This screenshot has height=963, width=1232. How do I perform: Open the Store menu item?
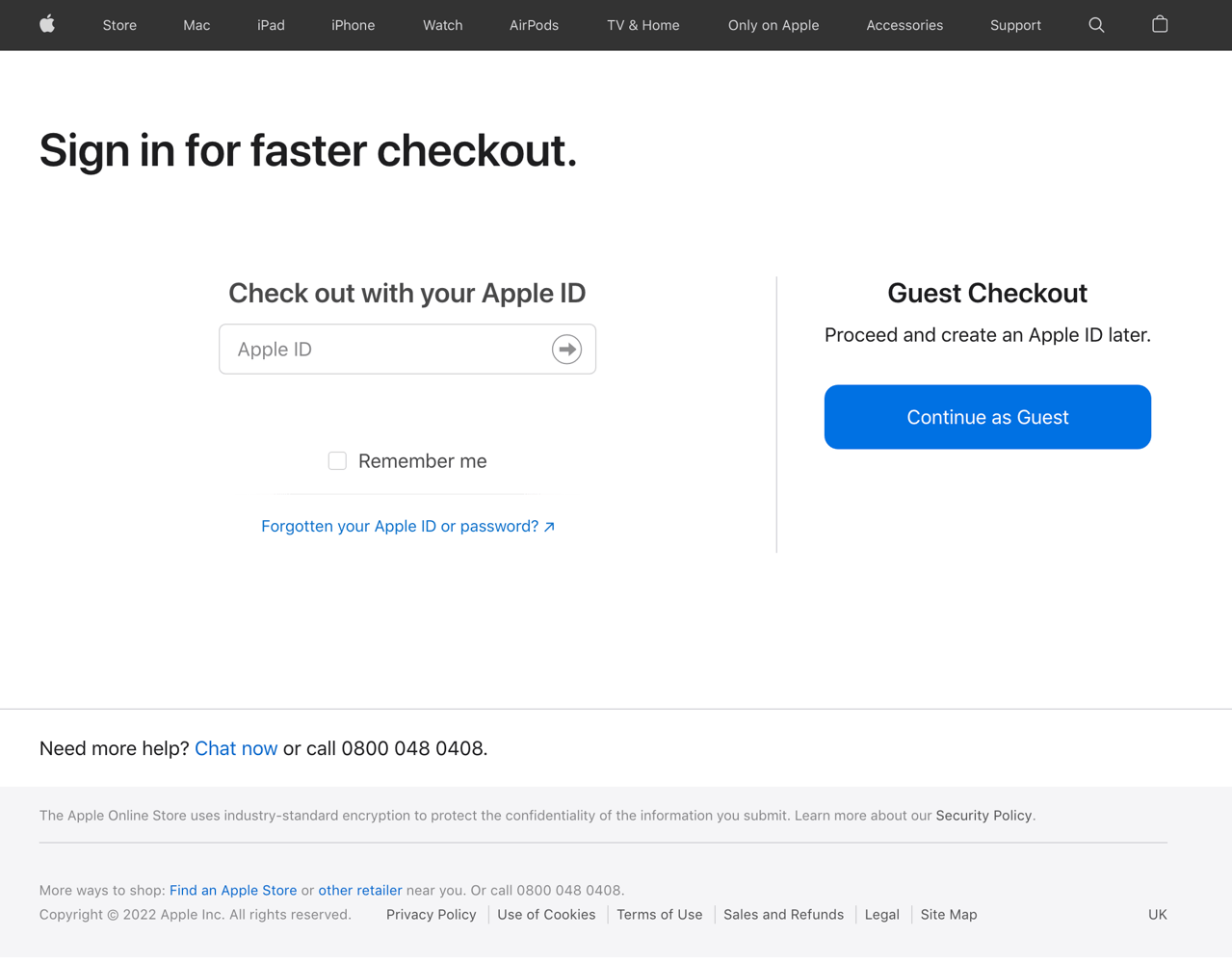pos(119,26)
